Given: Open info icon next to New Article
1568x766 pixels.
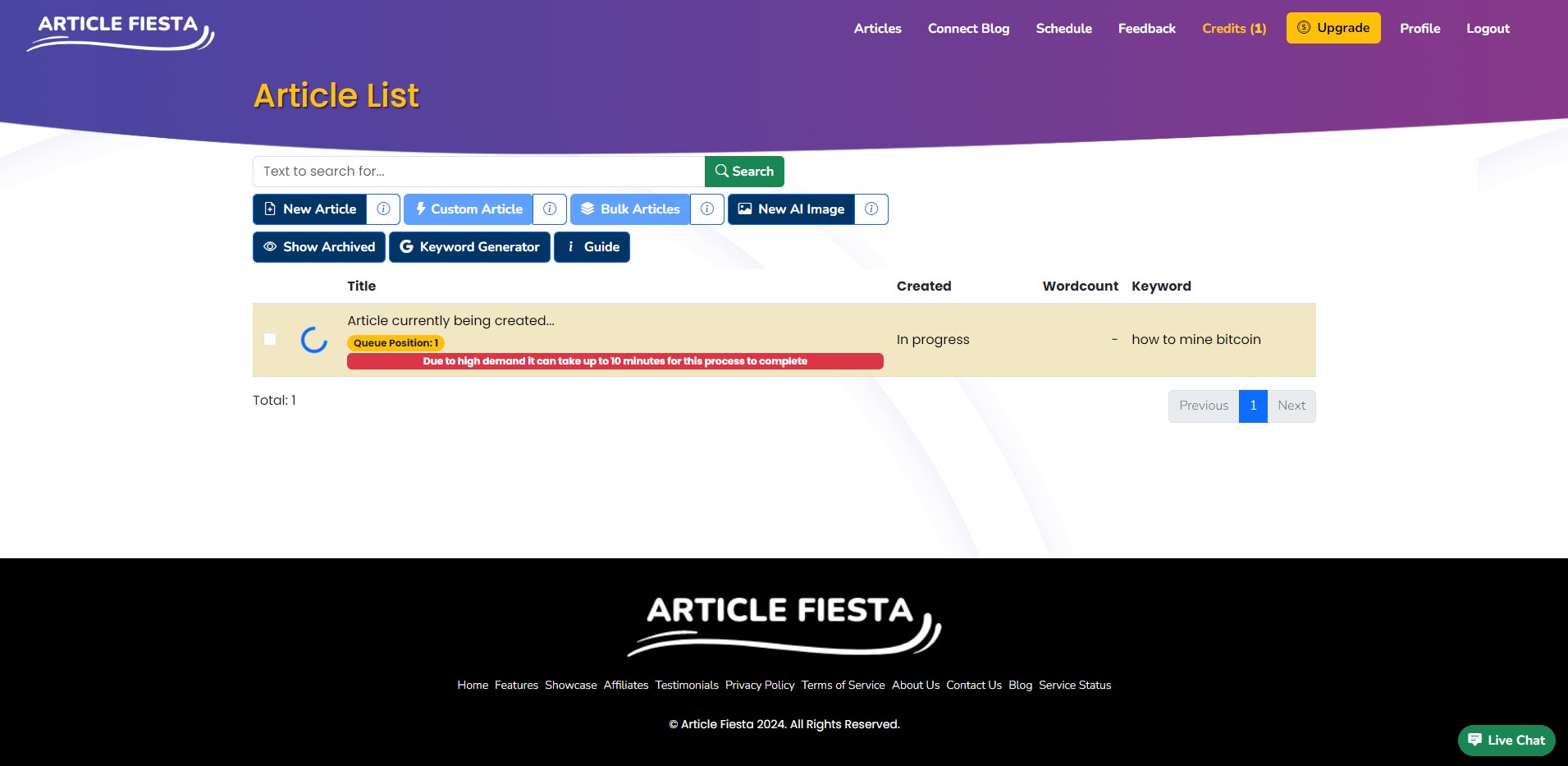Looking at the screenshot, I should tap(383, 209).
